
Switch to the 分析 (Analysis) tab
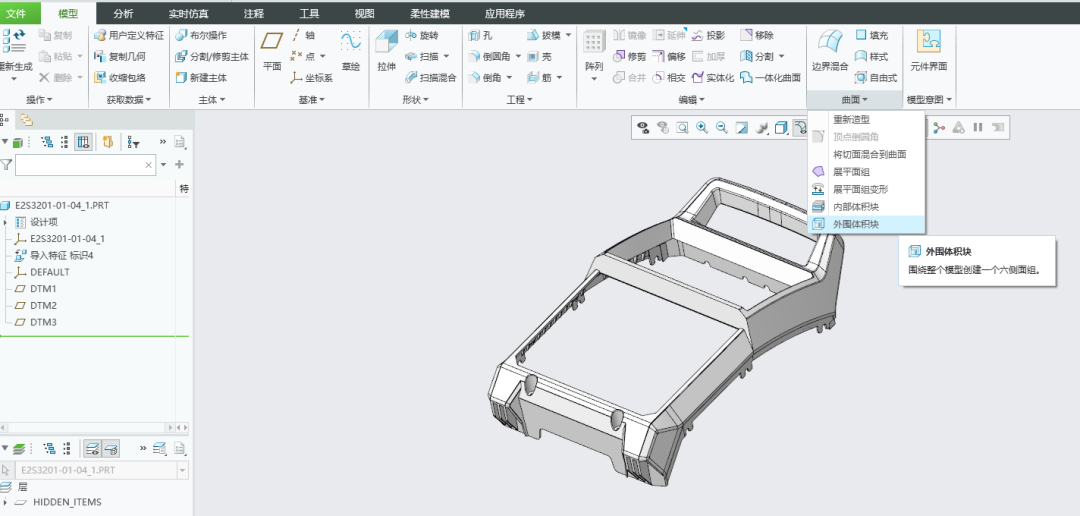point(123,14)
